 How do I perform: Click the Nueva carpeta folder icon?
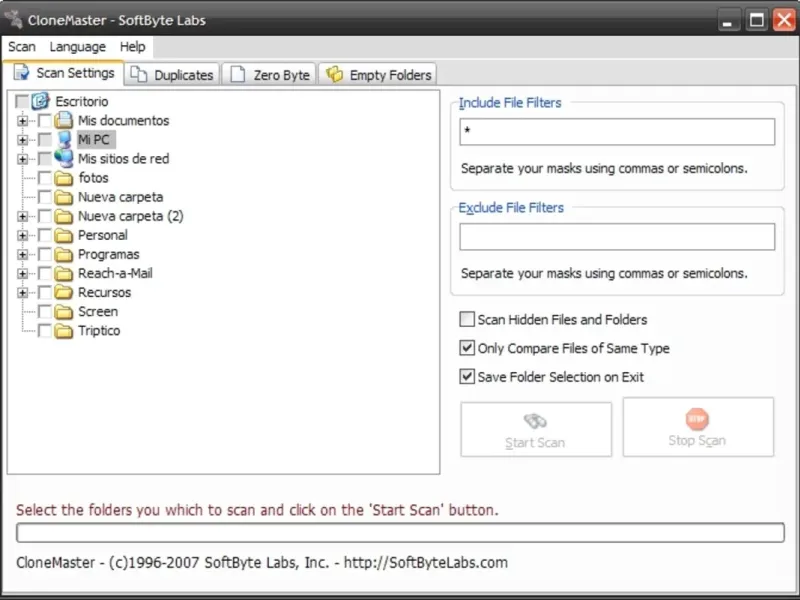pyautogui.click(x=64, y=197)
